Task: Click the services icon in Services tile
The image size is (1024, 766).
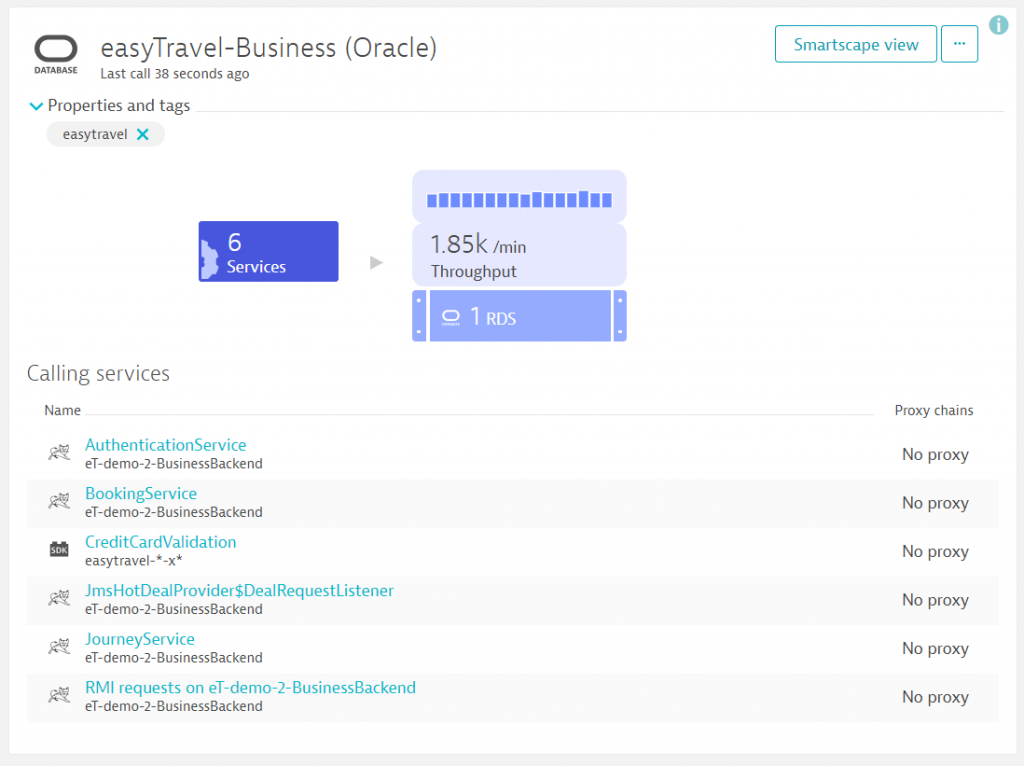Action: pos(209,259)
